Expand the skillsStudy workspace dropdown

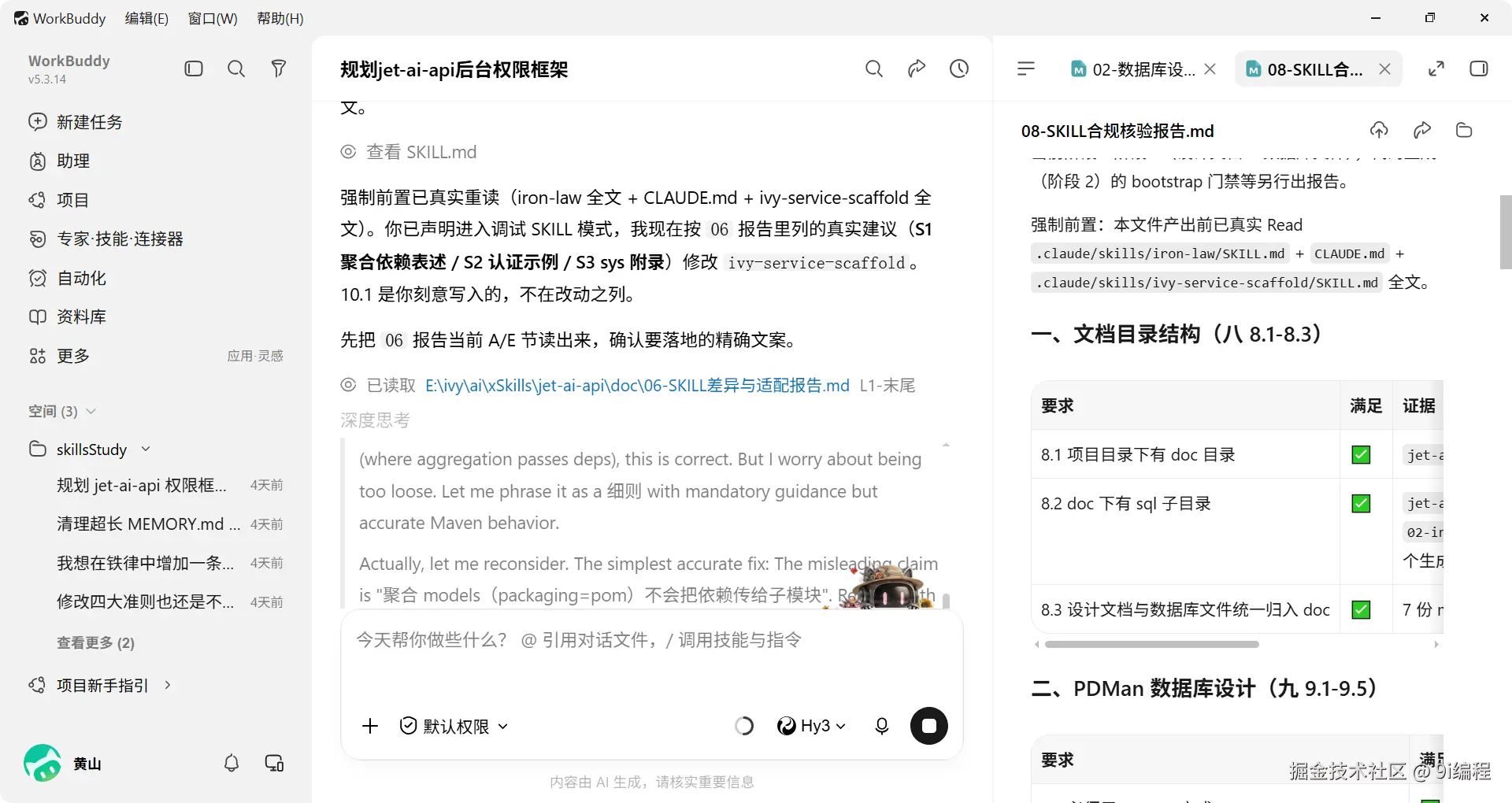tap(146, 449)
